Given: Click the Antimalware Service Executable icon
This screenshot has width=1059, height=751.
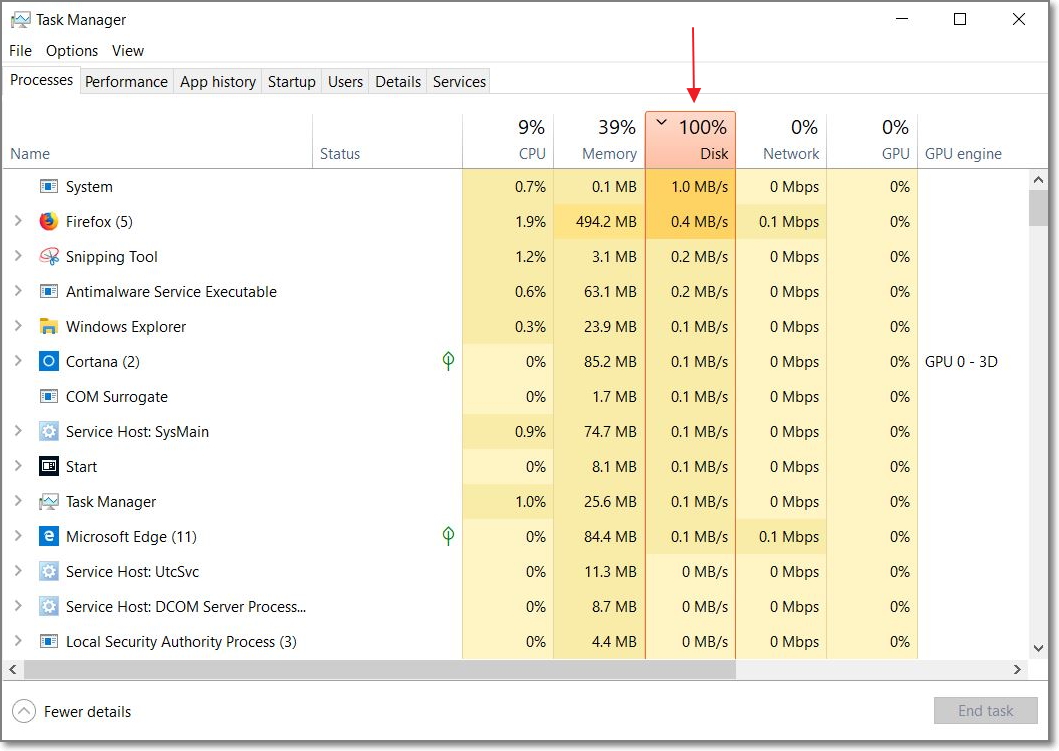Looking at the screenshot, I should tap(49, 292).
